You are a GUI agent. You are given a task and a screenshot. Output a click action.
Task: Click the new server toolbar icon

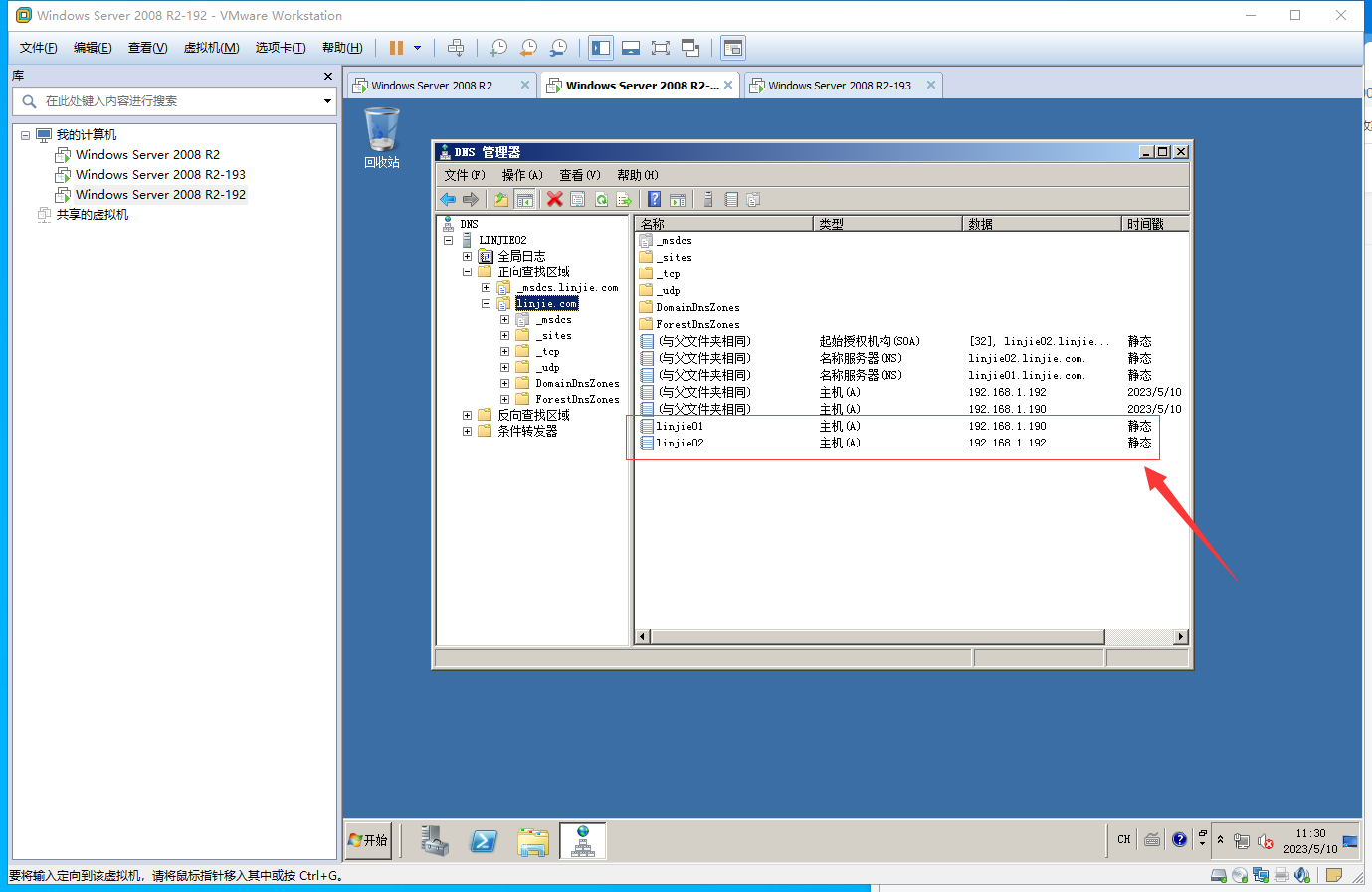pos(708,200)
